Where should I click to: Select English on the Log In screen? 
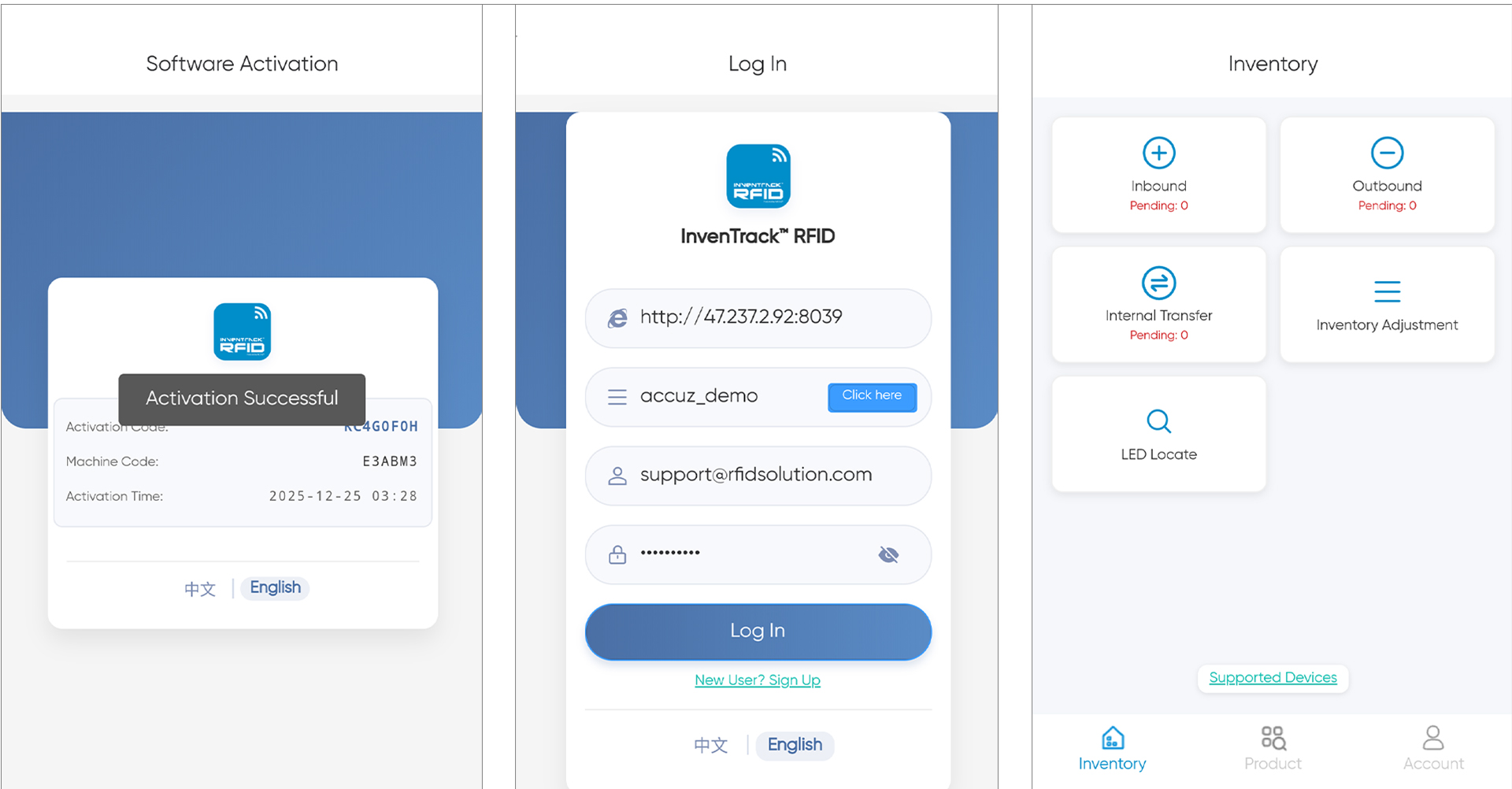point(795,745)
